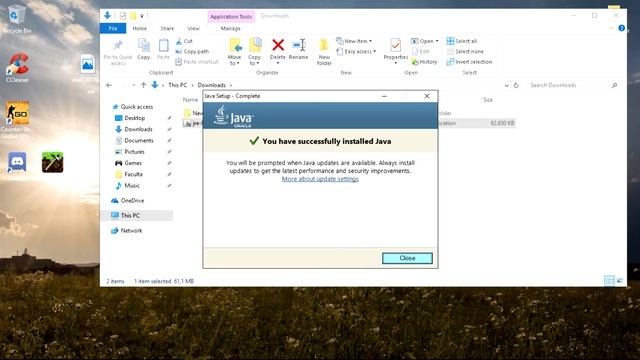Click the History ribbon icon

coord(424,62)
